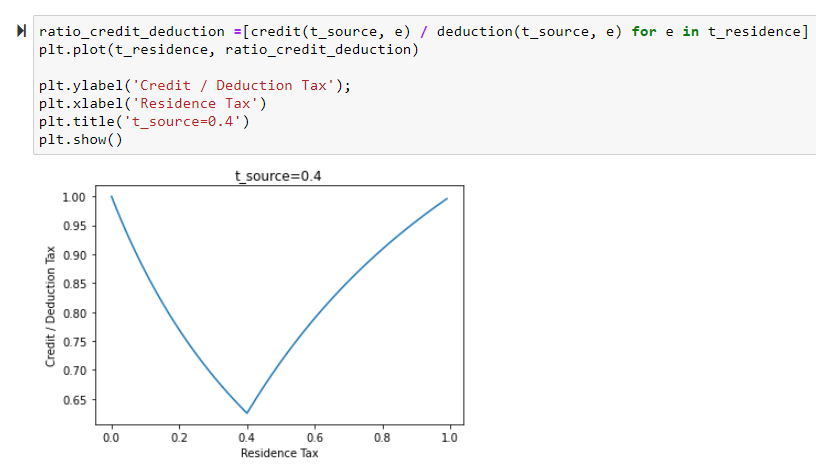Click the 0.4 tick label on x-axis
The height and width of the screenshot is (469, 816).
pos(246,437)
